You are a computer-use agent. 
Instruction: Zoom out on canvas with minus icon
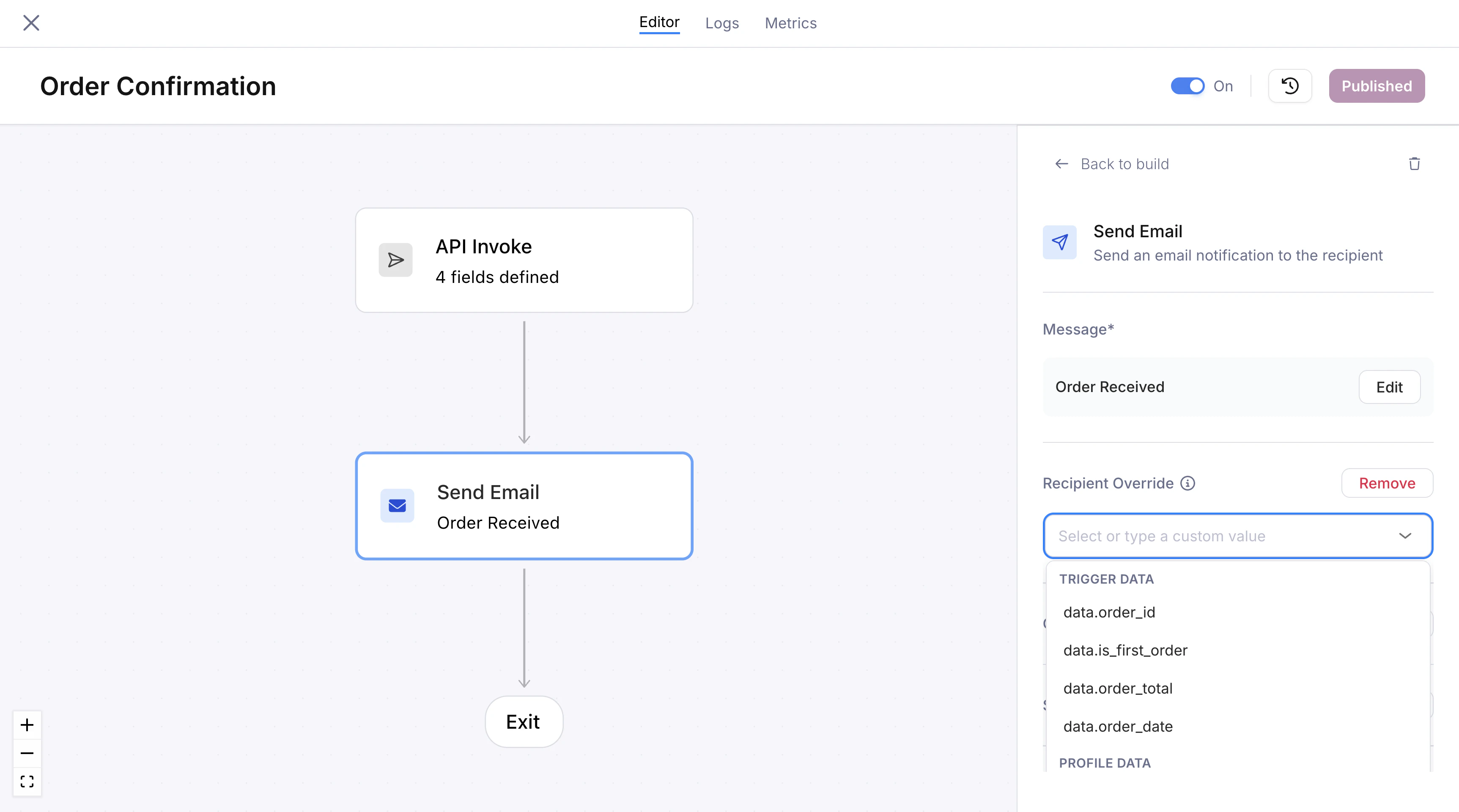[x=27, y=753]
